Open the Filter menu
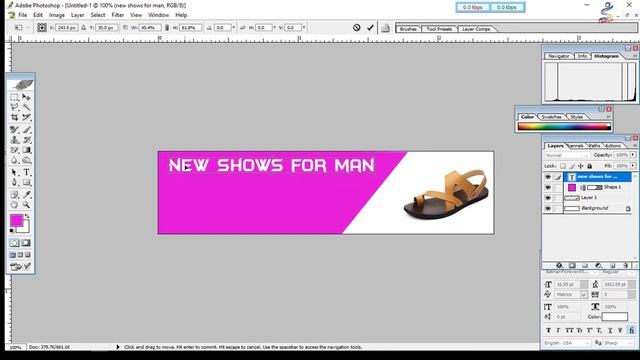Viewport: 640px width, 360px height. click(118, 15)
